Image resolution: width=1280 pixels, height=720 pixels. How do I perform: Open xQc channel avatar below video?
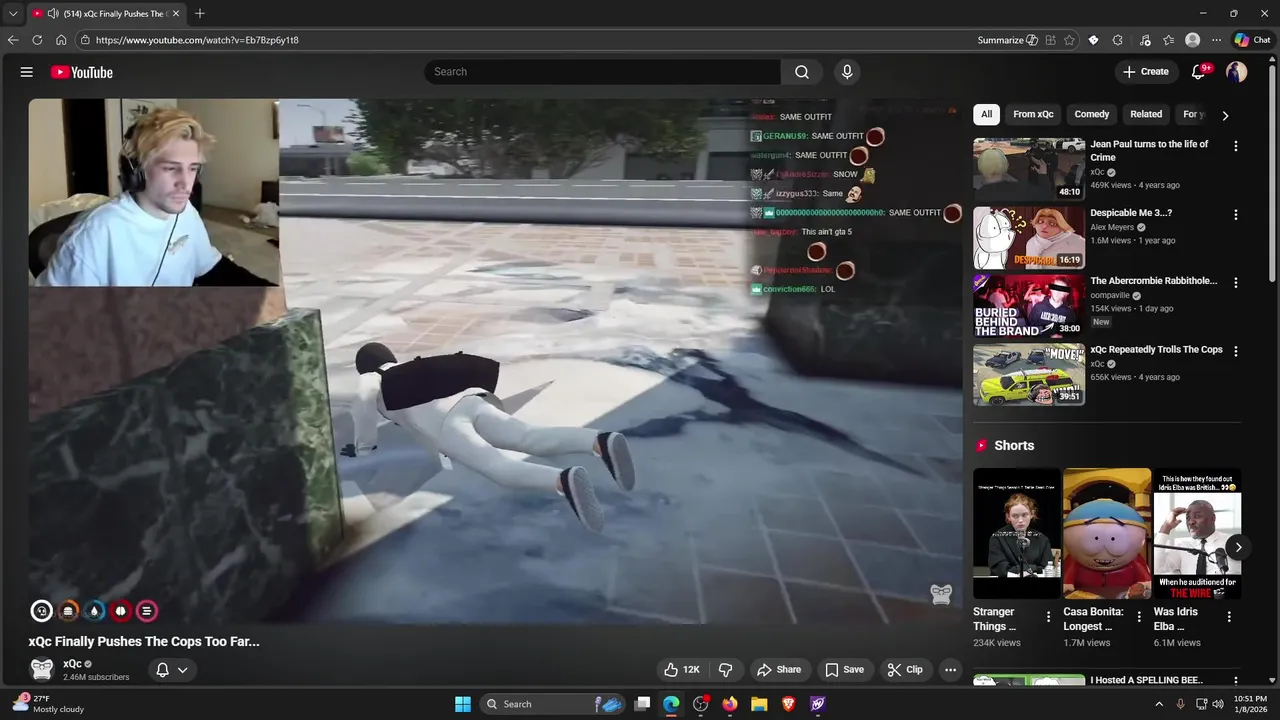click(42, 669)
